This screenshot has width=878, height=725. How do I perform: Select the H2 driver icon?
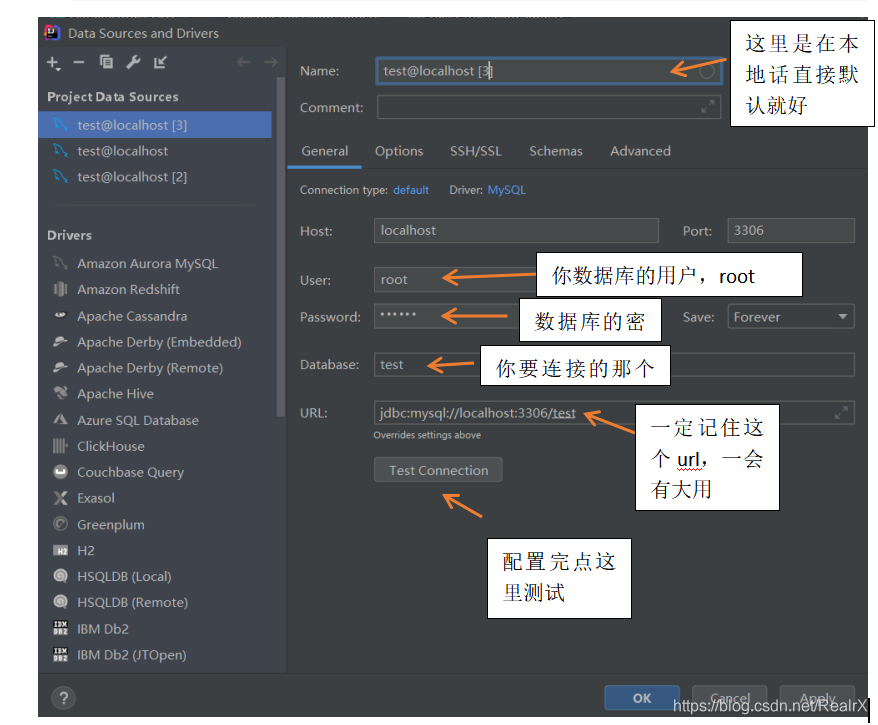tap(60, 550)
